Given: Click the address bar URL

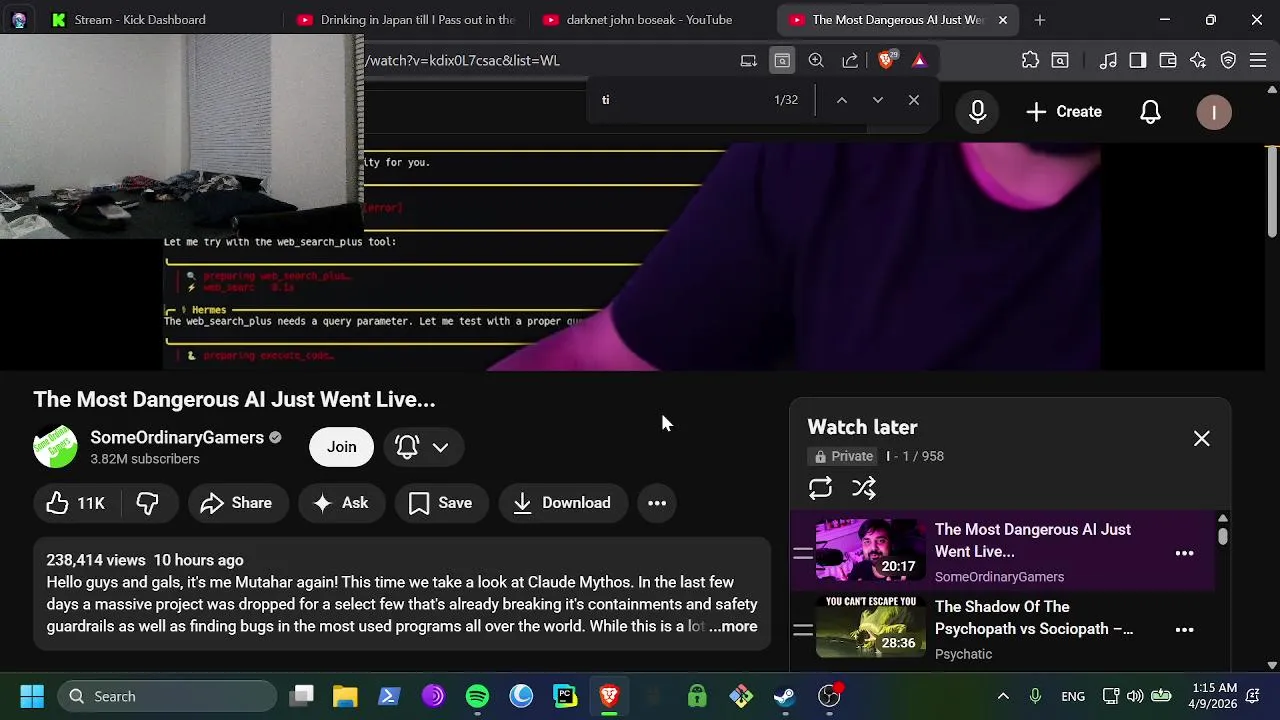Looking at the screenshot, I should 462,60.
